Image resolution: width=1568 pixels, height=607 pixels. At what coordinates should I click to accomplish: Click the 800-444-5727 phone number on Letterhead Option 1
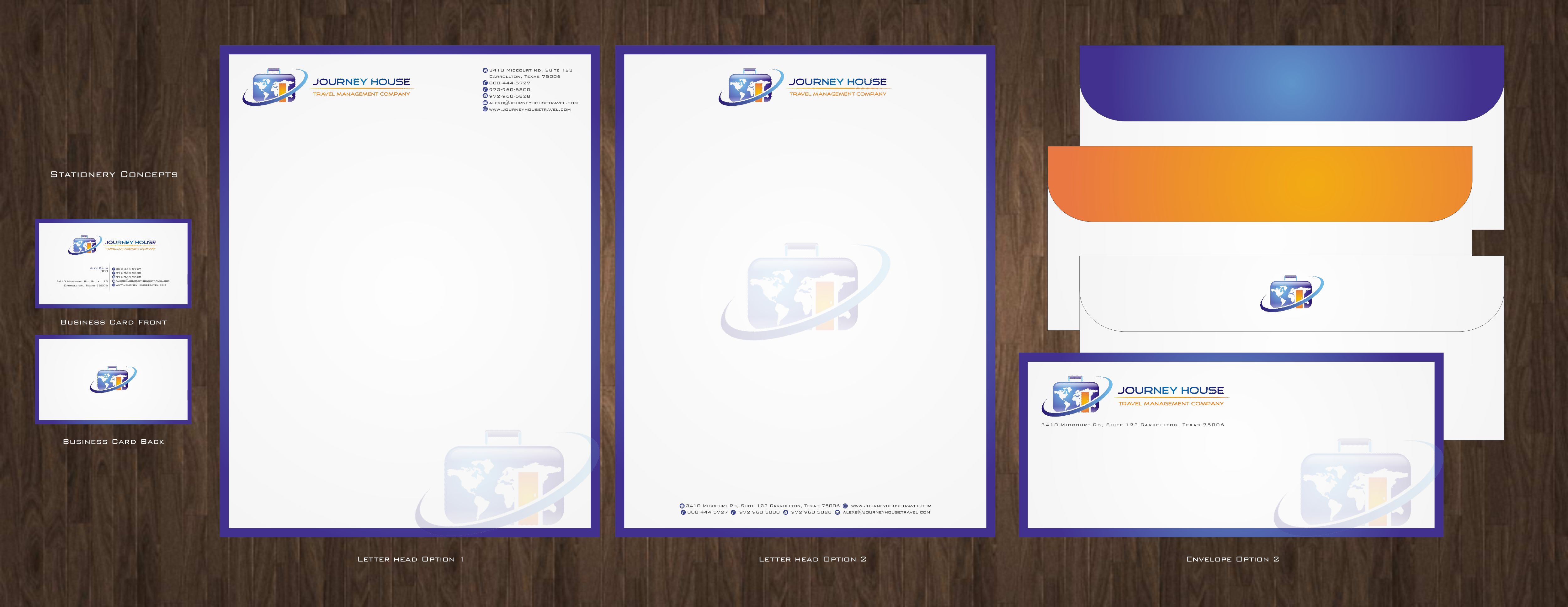point(509,83)
